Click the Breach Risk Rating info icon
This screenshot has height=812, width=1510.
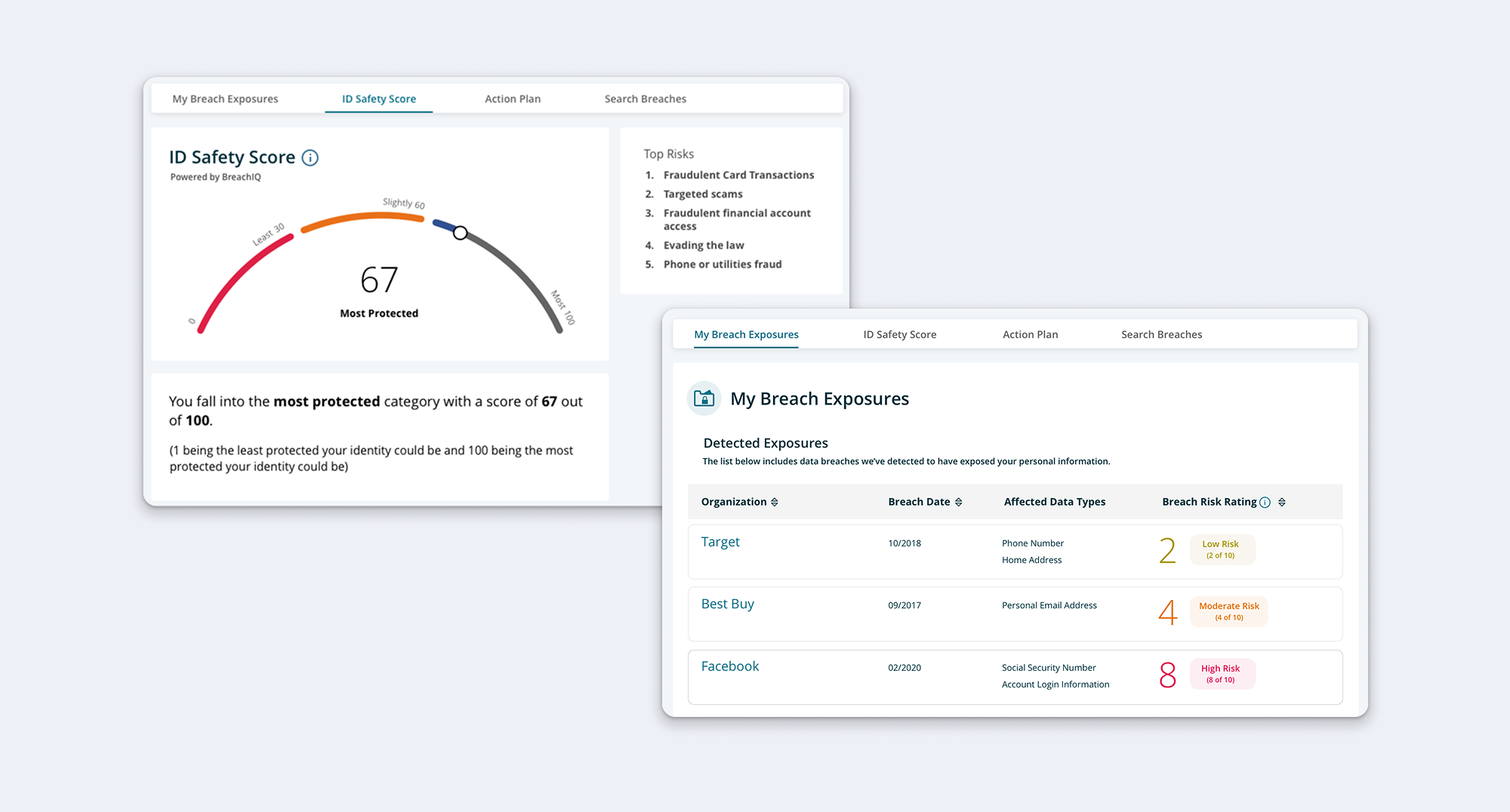(x=1265, y=503)
